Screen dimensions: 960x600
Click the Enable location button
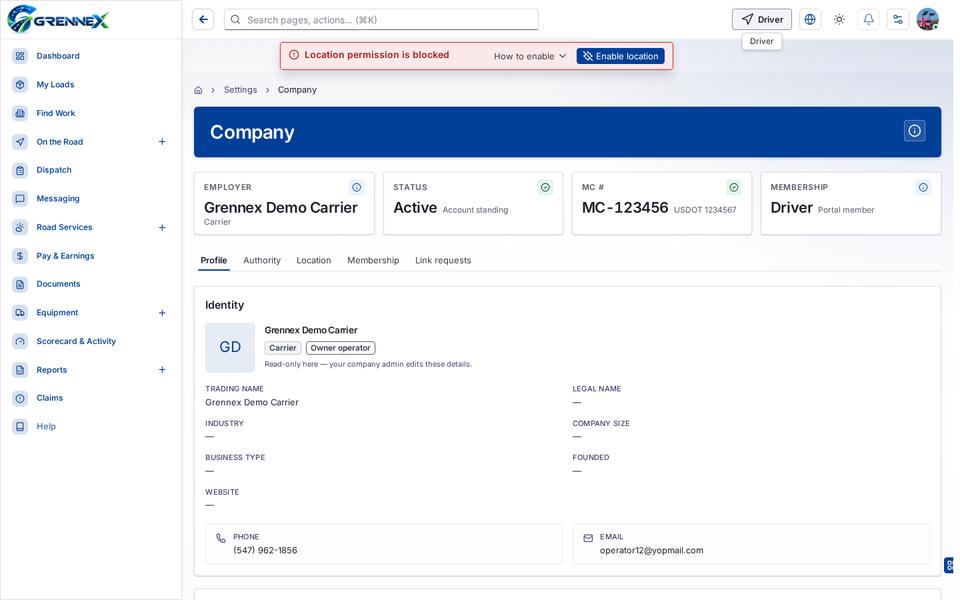pos(620,56)
